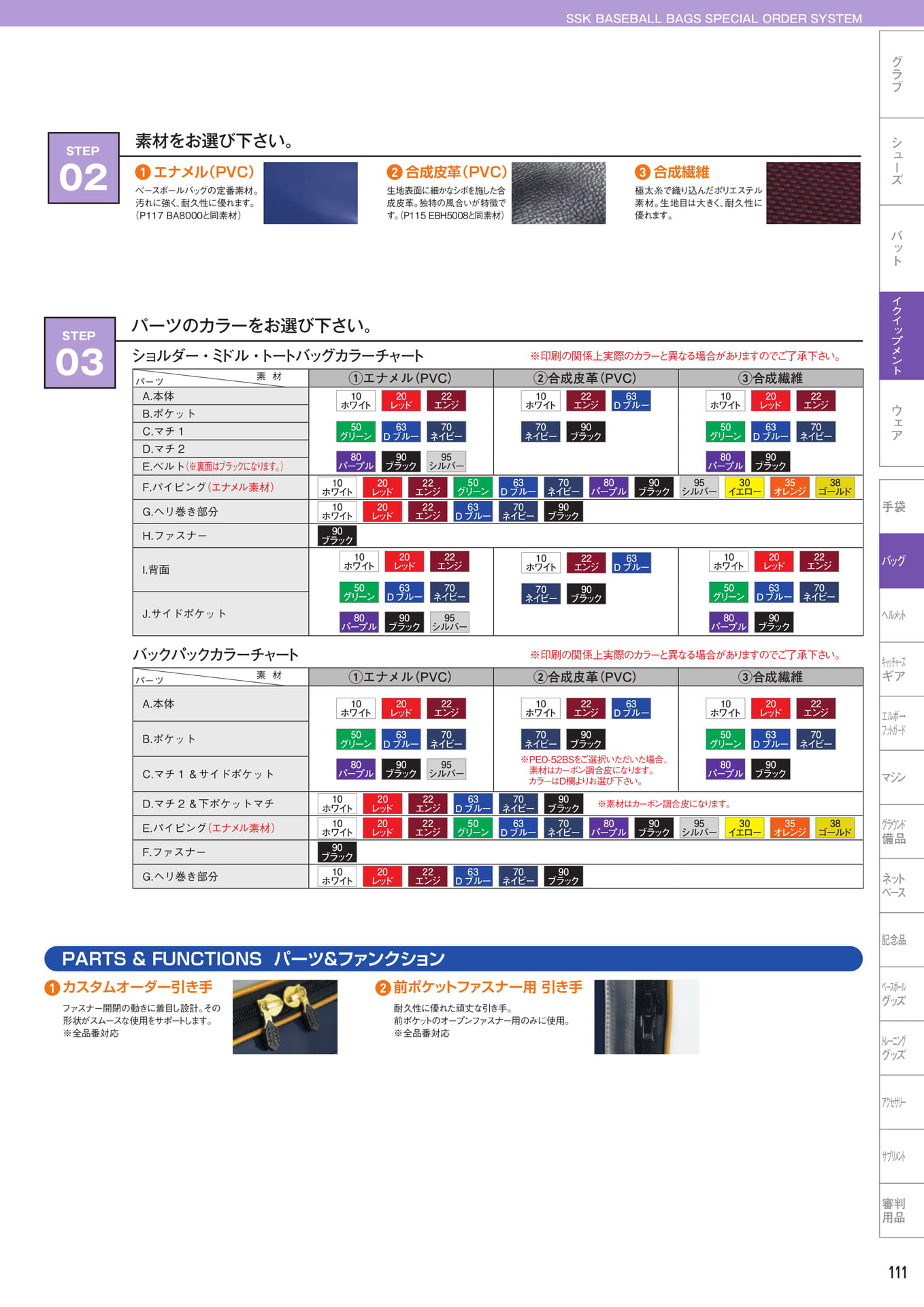
Task: Choose 90 ブラック in shoulder H.ファスナー row
Action: point(337,536)
